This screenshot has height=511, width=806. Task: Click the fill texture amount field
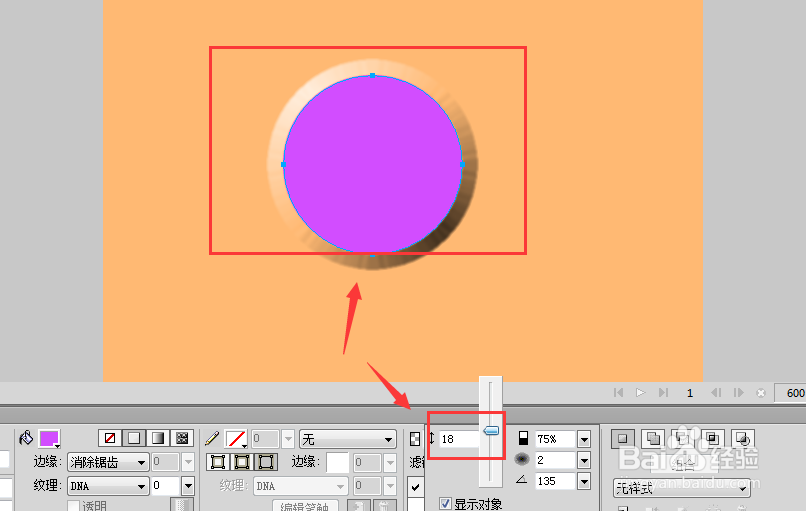point(166,486)
